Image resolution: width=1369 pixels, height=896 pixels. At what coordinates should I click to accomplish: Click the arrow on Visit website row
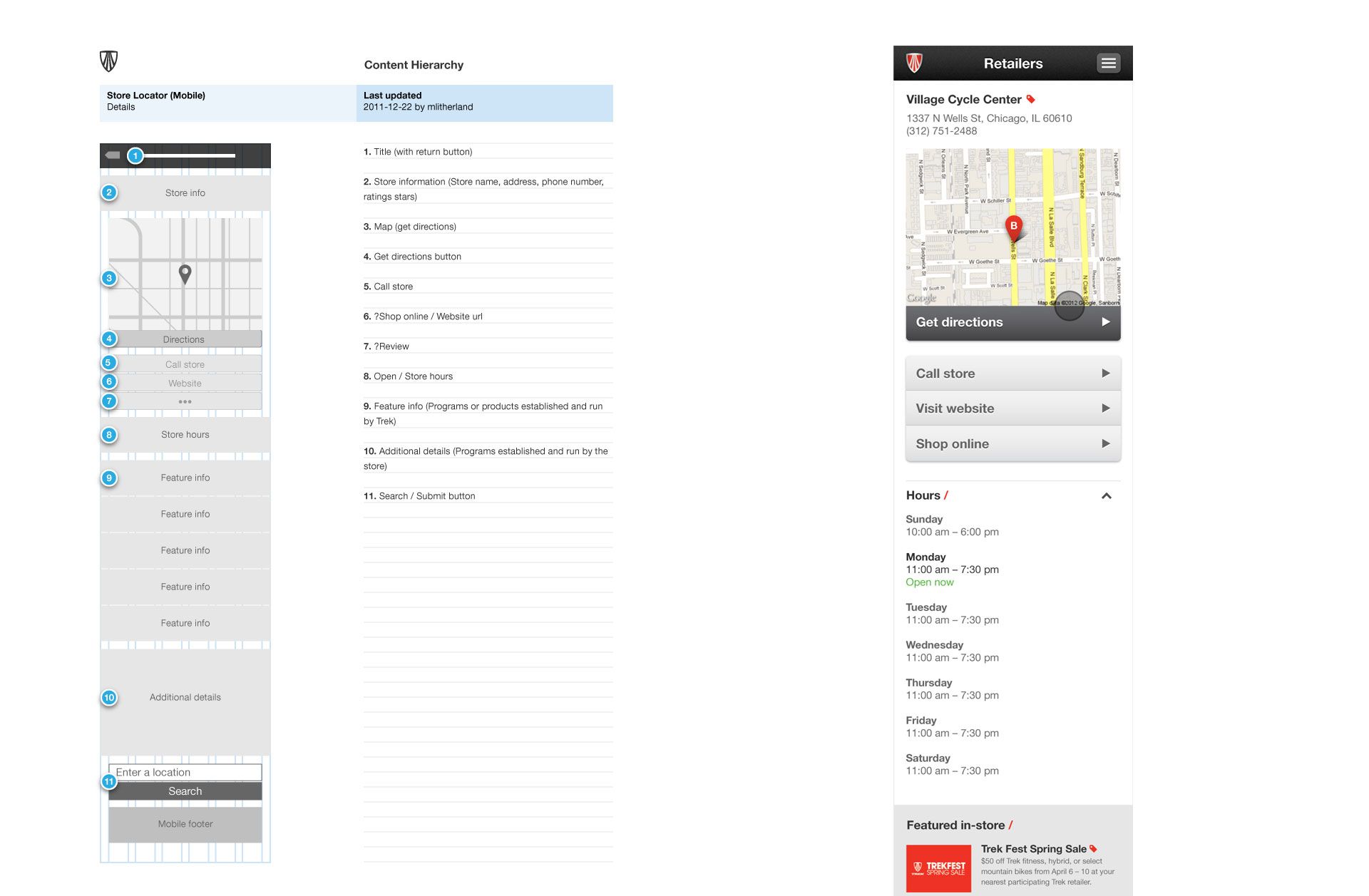pos(1106,408)
